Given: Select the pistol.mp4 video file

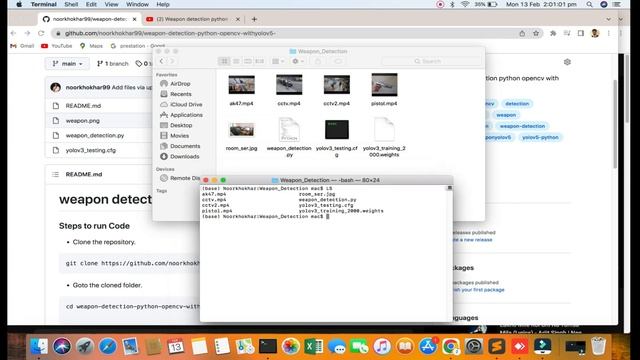Looking at the screenshot, I should [384, 85].
